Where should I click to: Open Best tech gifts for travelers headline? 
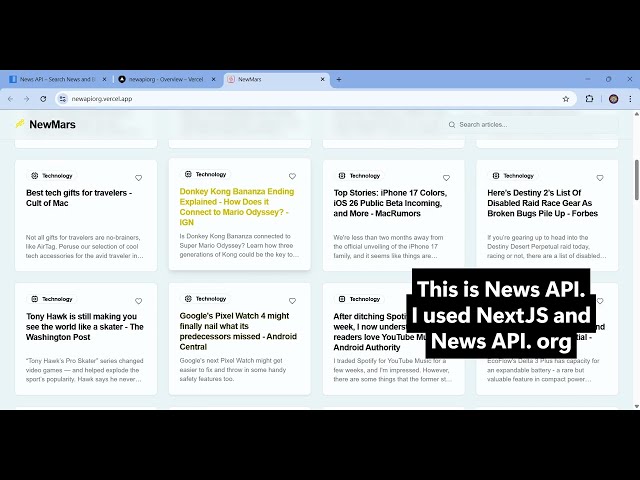point(79,198)
